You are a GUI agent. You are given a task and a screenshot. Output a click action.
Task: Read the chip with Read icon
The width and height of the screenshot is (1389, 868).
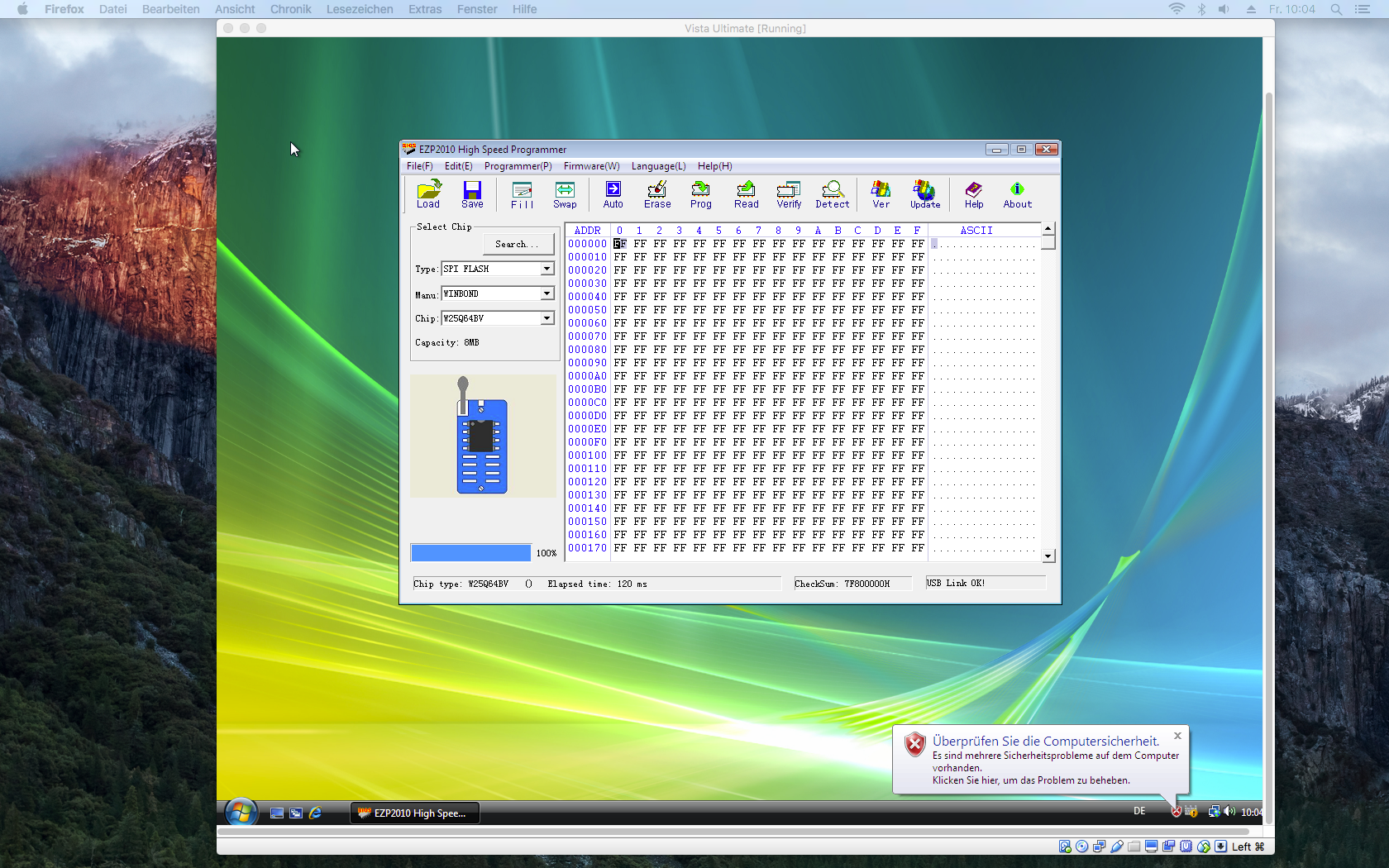pyautogui.click(x=746, y=194)
